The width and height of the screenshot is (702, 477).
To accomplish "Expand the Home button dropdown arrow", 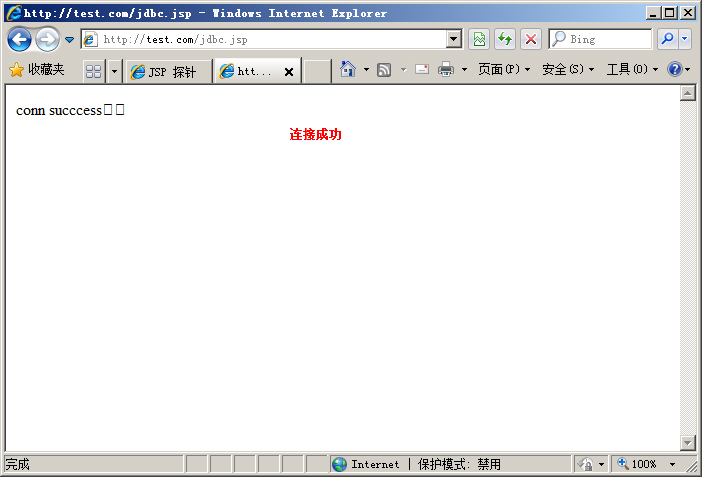I will [366, 69].
